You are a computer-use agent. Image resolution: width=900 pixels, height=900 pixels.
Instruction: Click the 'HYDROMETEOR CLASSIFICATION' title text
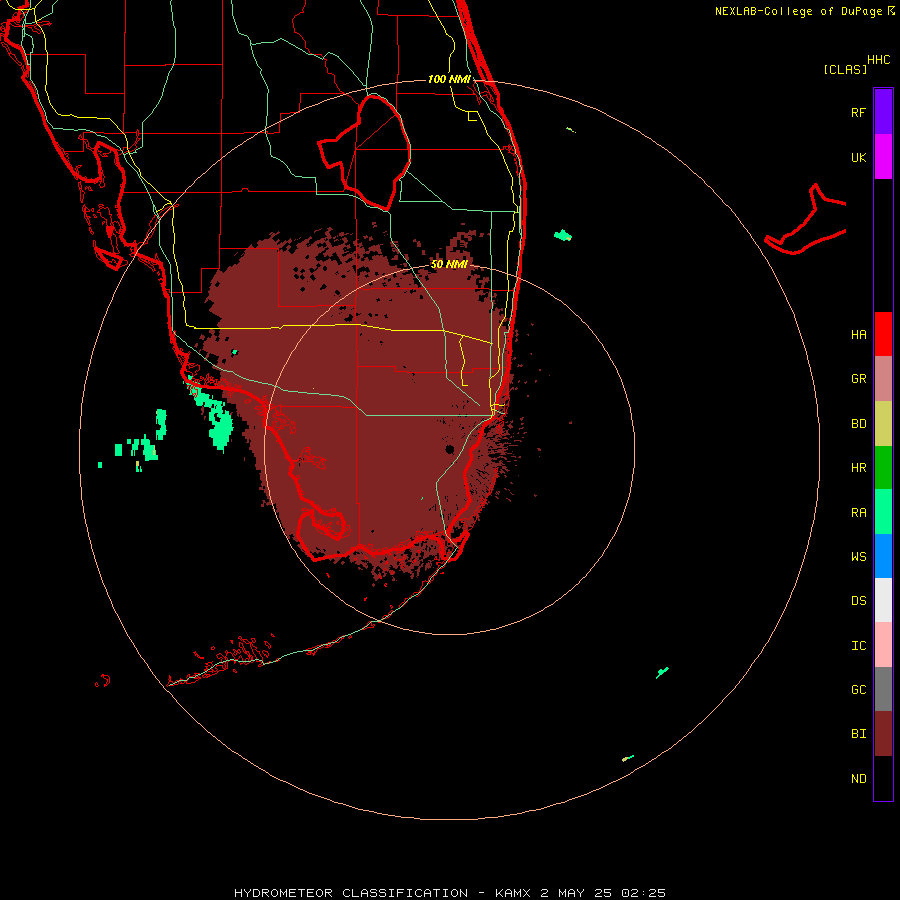[351, 893]
